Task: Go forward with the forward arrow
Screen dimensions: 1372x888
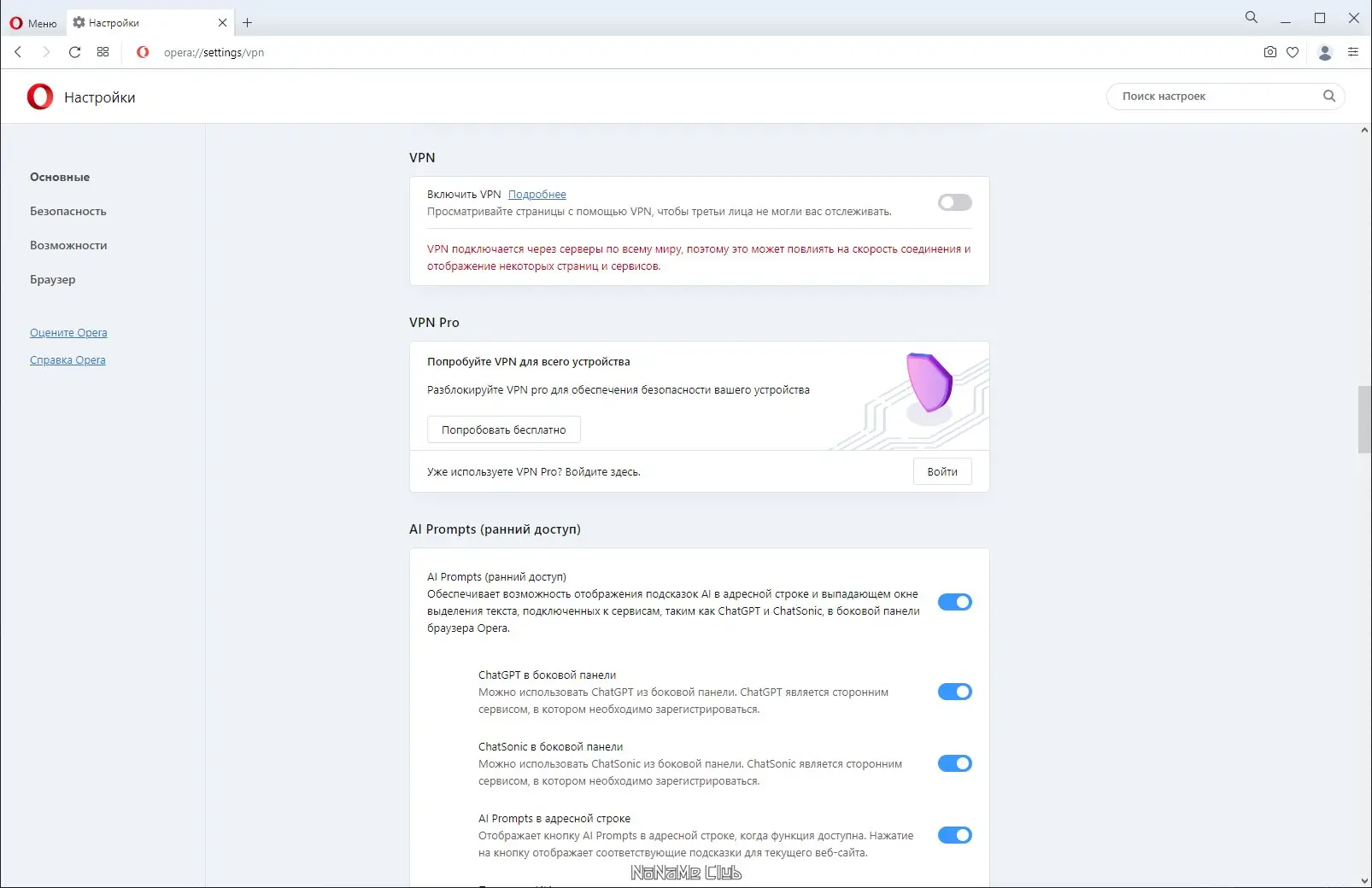Action: point(46,52)
